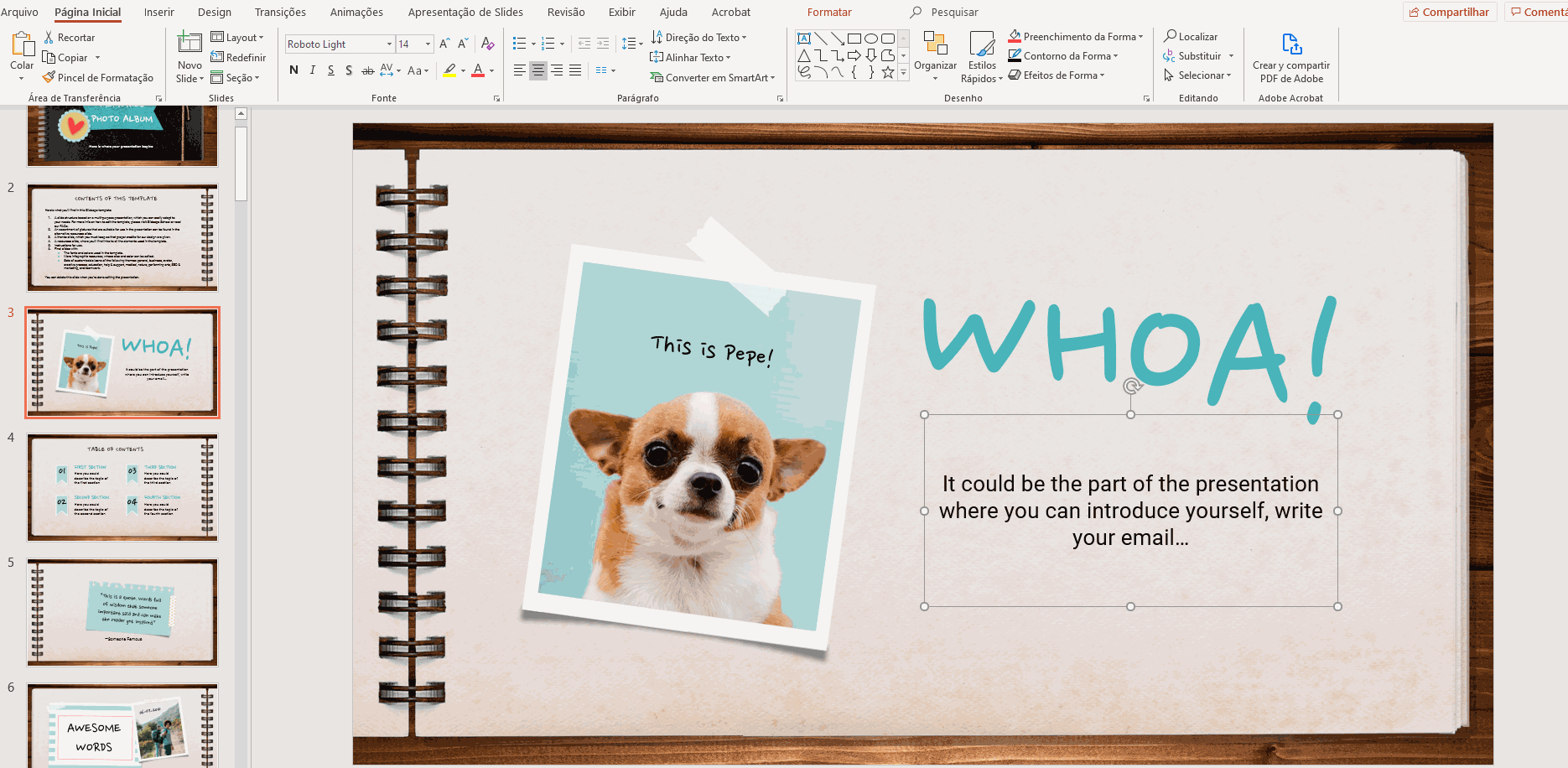Toggle italic (I) formatting

click(x=312, y=70)
